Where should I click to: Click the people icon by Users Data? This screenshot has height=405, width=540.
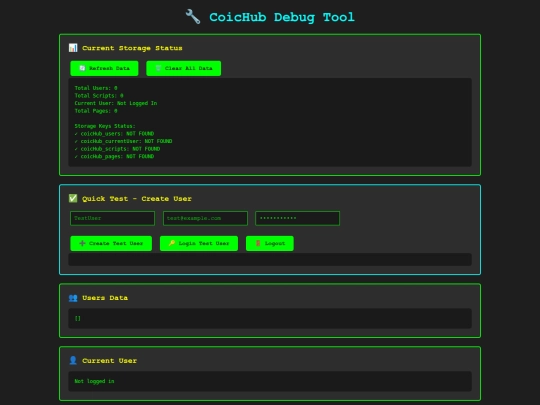[73, 298]
